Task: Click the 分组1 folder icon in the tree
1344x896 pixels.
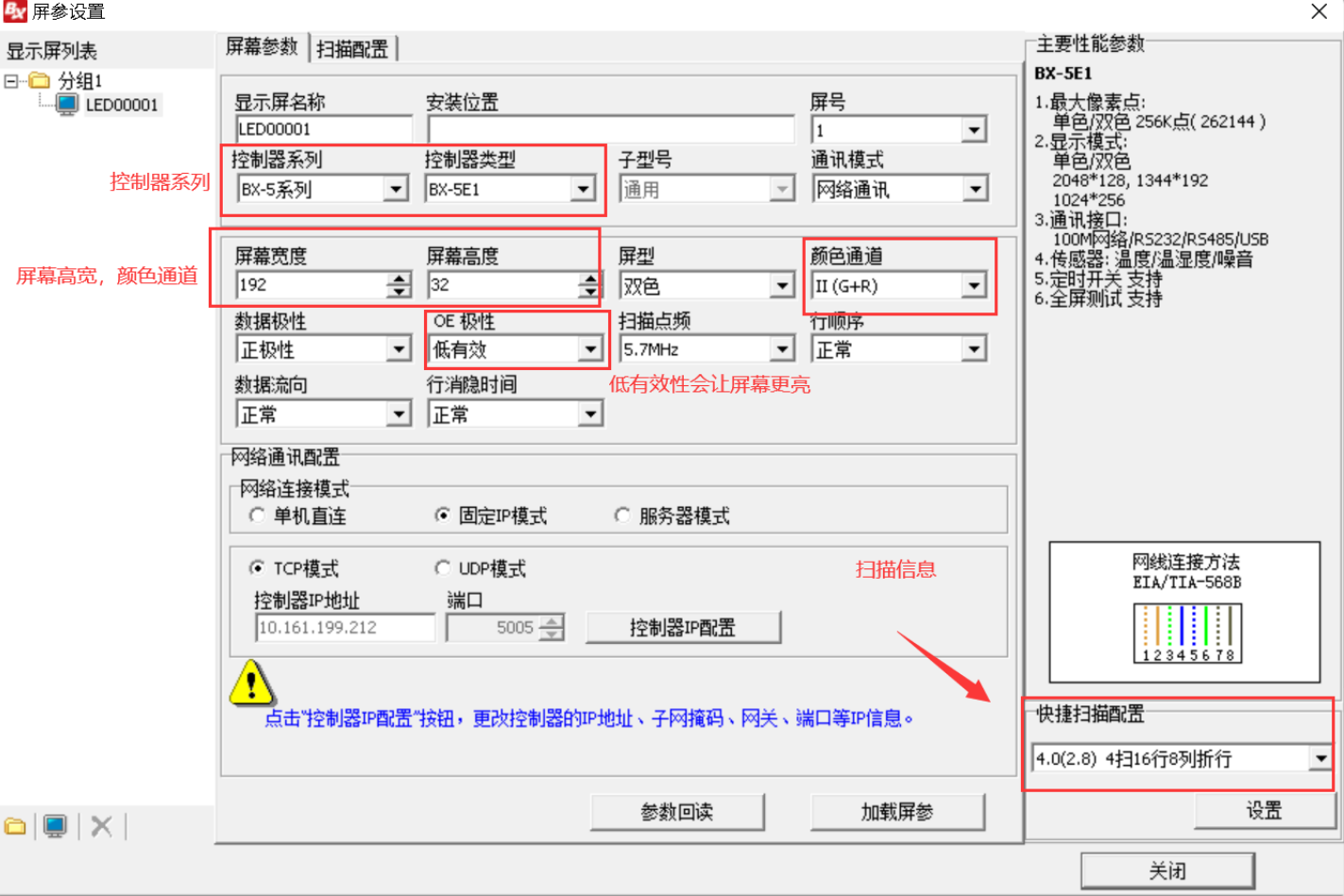Action: click(x=40, y=80)
